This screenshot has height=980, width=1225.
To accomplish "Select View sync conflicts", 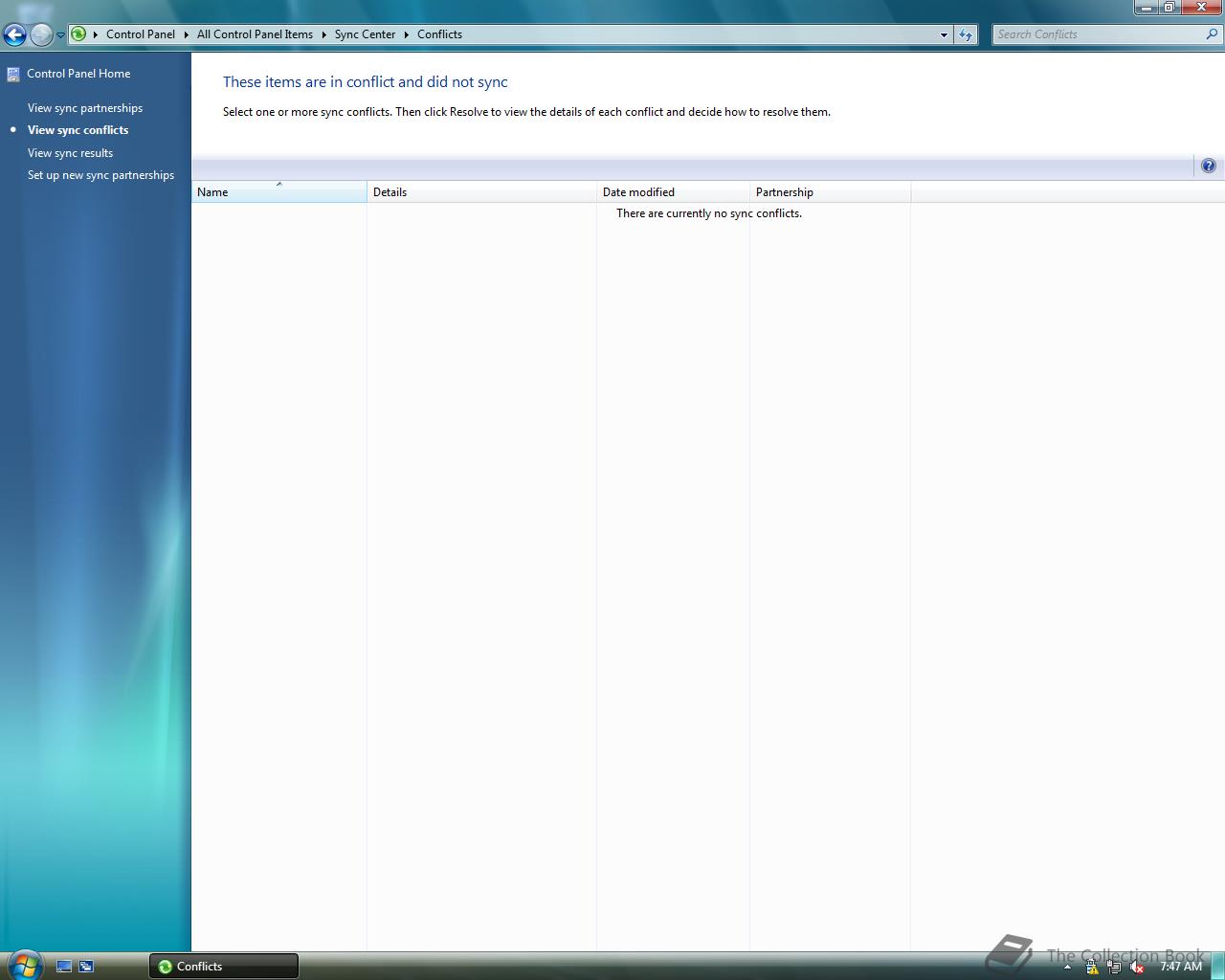I will click(78, 130).
